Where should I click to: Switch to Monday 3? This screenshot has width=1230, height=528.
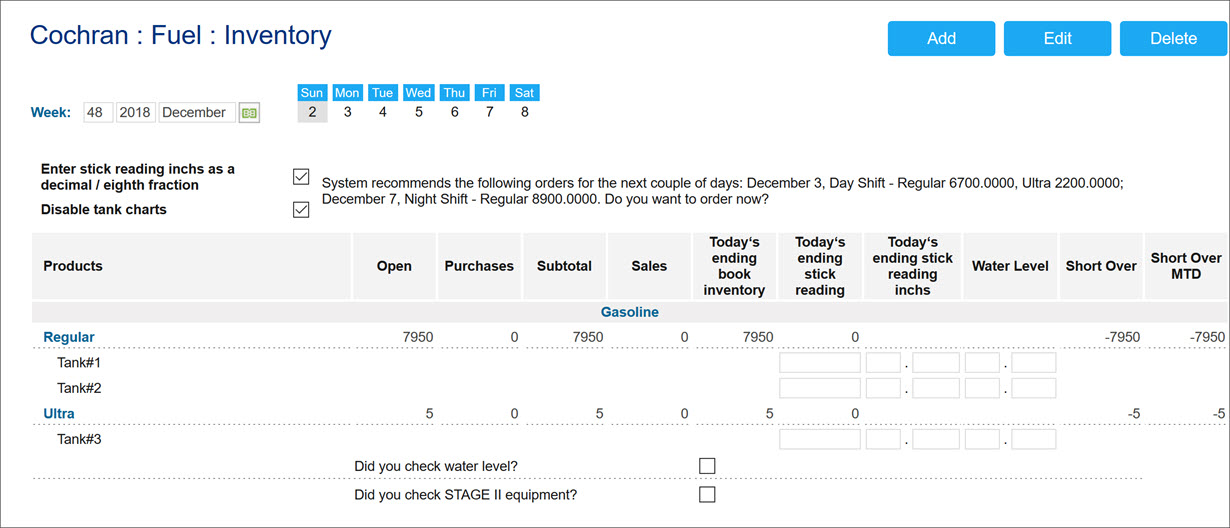tap(347, 112)
